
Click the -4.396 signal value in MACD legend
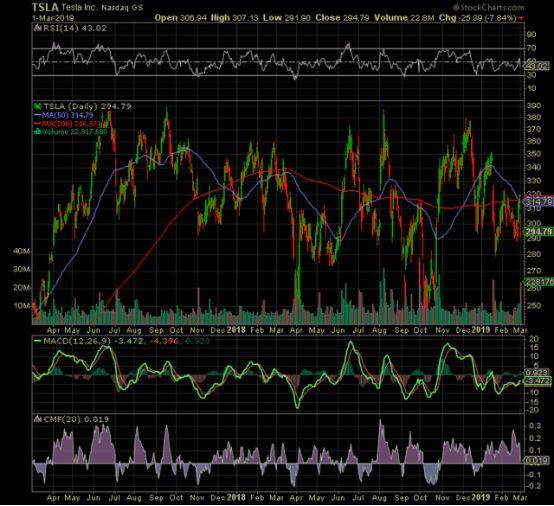tap(165, 341)
